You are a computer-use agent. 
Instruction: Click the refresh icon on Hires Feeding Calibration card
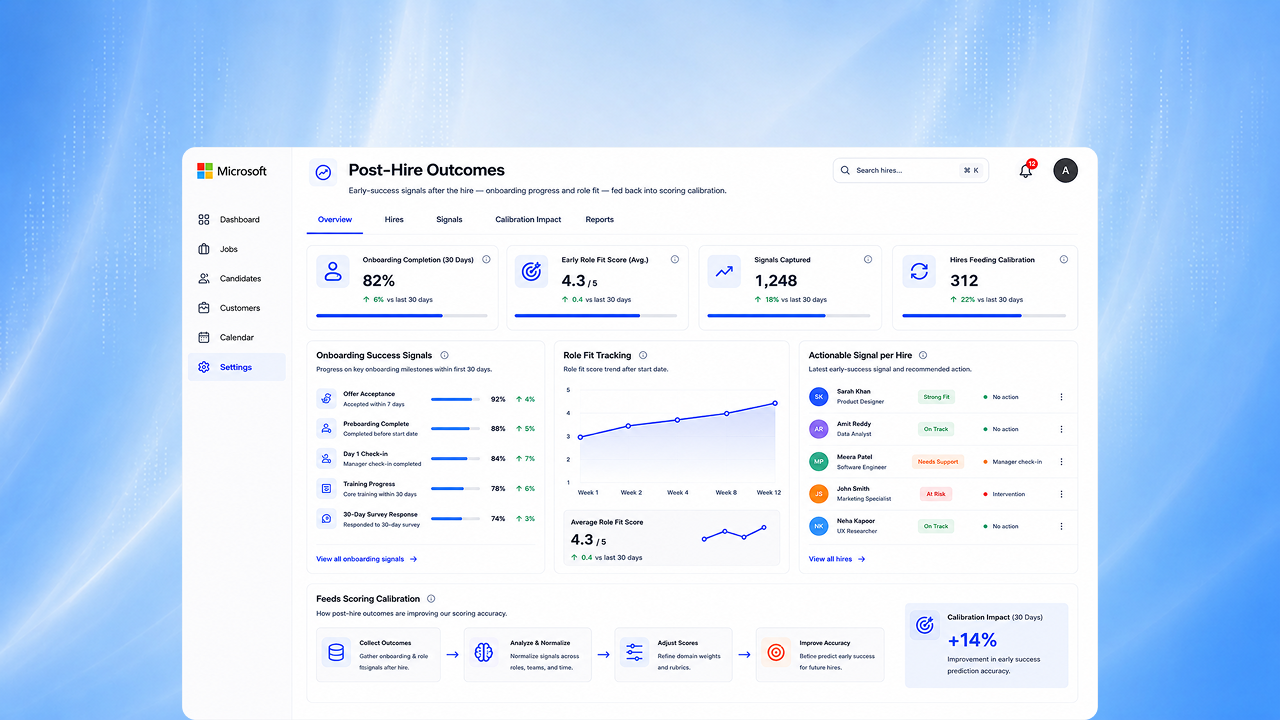pyautogui.click(x=919, y=271)
